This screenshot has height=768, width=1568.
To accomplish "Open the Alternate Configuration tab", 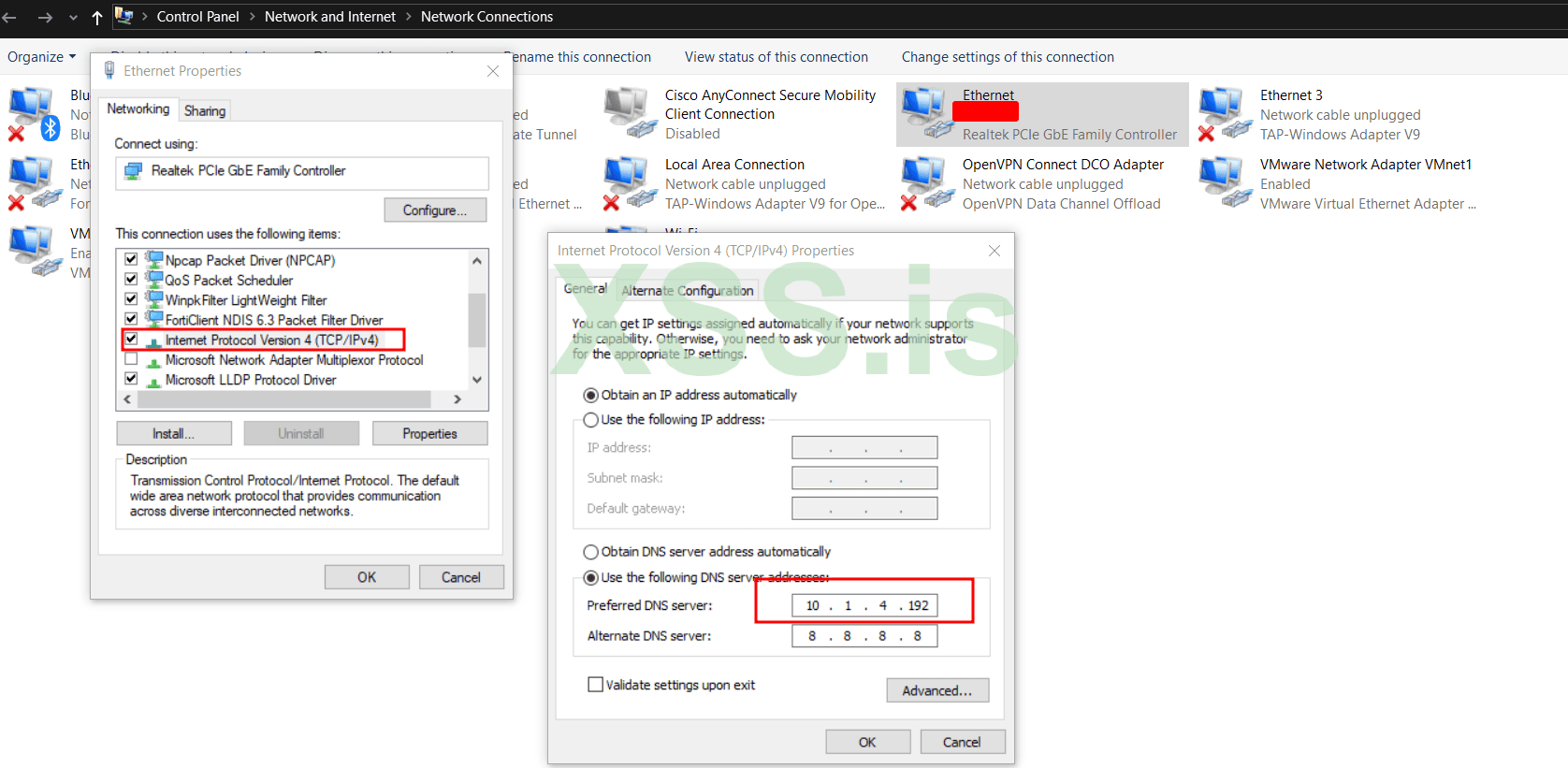I will pyautogui.click(x=688, y=291).
